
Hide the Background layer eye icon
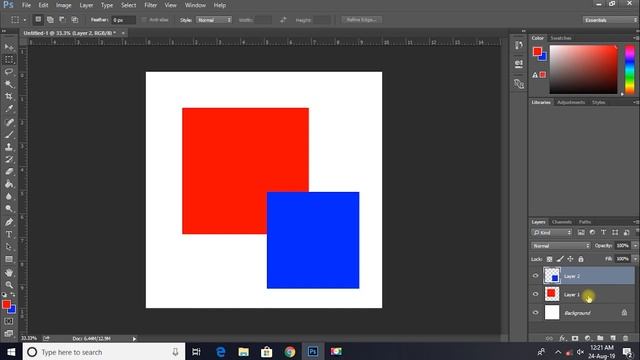pyautogui.click(x=536, y=313)
